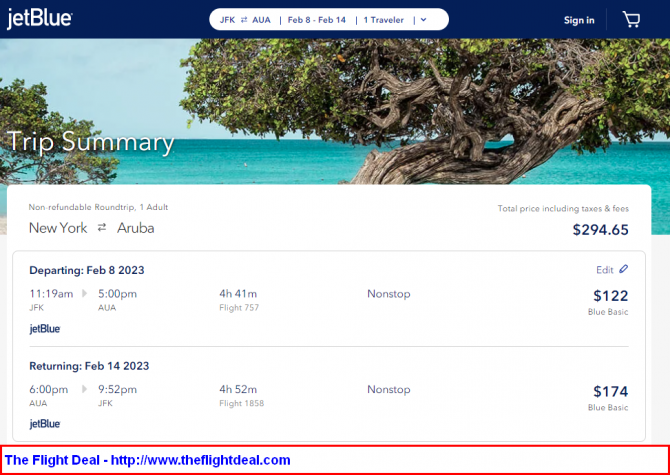This screenshot has width=670, height=475.
Task: Click the $174 returning fare
Action: pyautogui.click(x=611, y=391)
